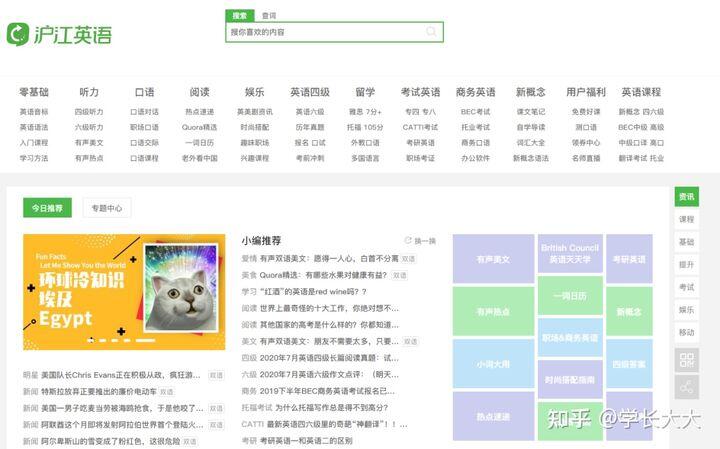Open article "红酒"的英语是red wine吗
720x449 pixels.
(x=313, y=292)
